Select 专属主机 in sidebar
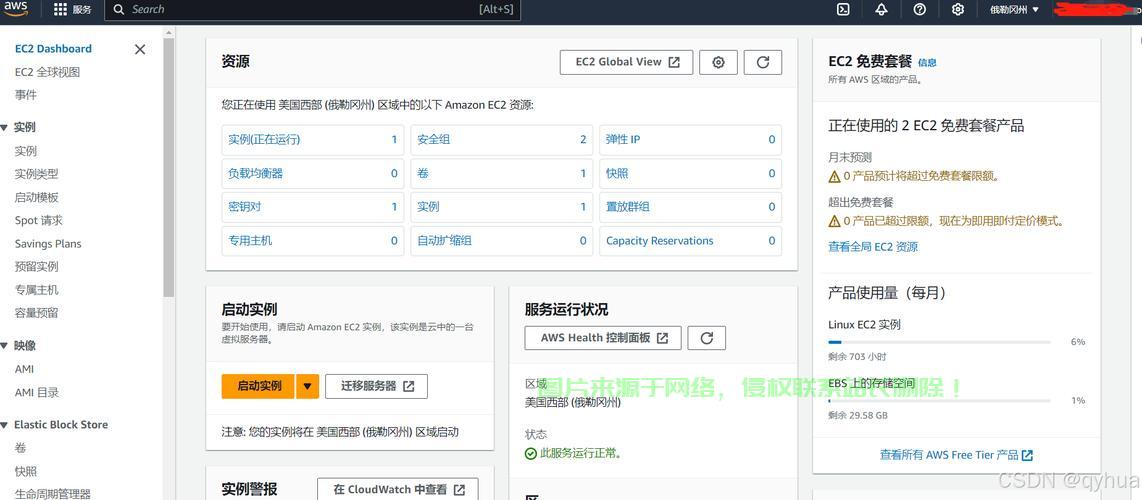 click(36, 290)
